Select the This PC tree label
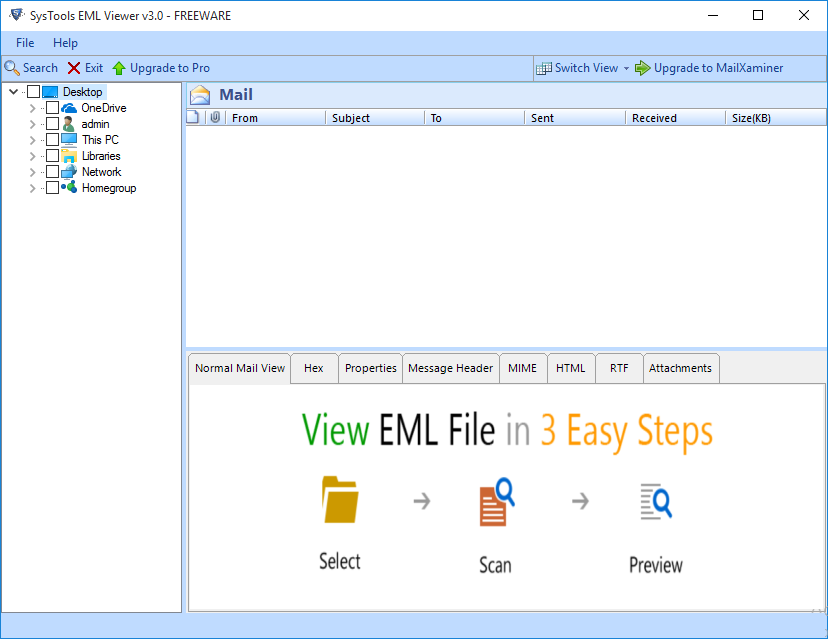Screen dimensions: 828x639 click(100, 140)
